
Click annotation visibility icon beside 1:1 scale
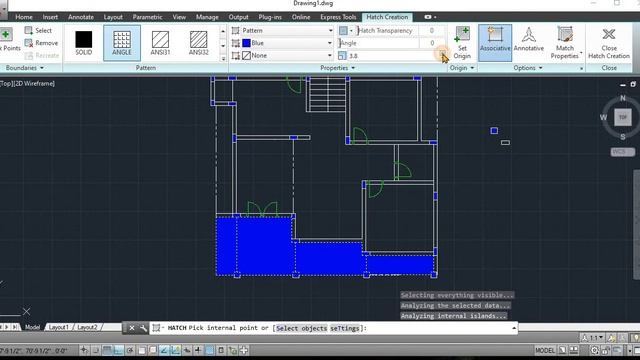pos(611,338)
